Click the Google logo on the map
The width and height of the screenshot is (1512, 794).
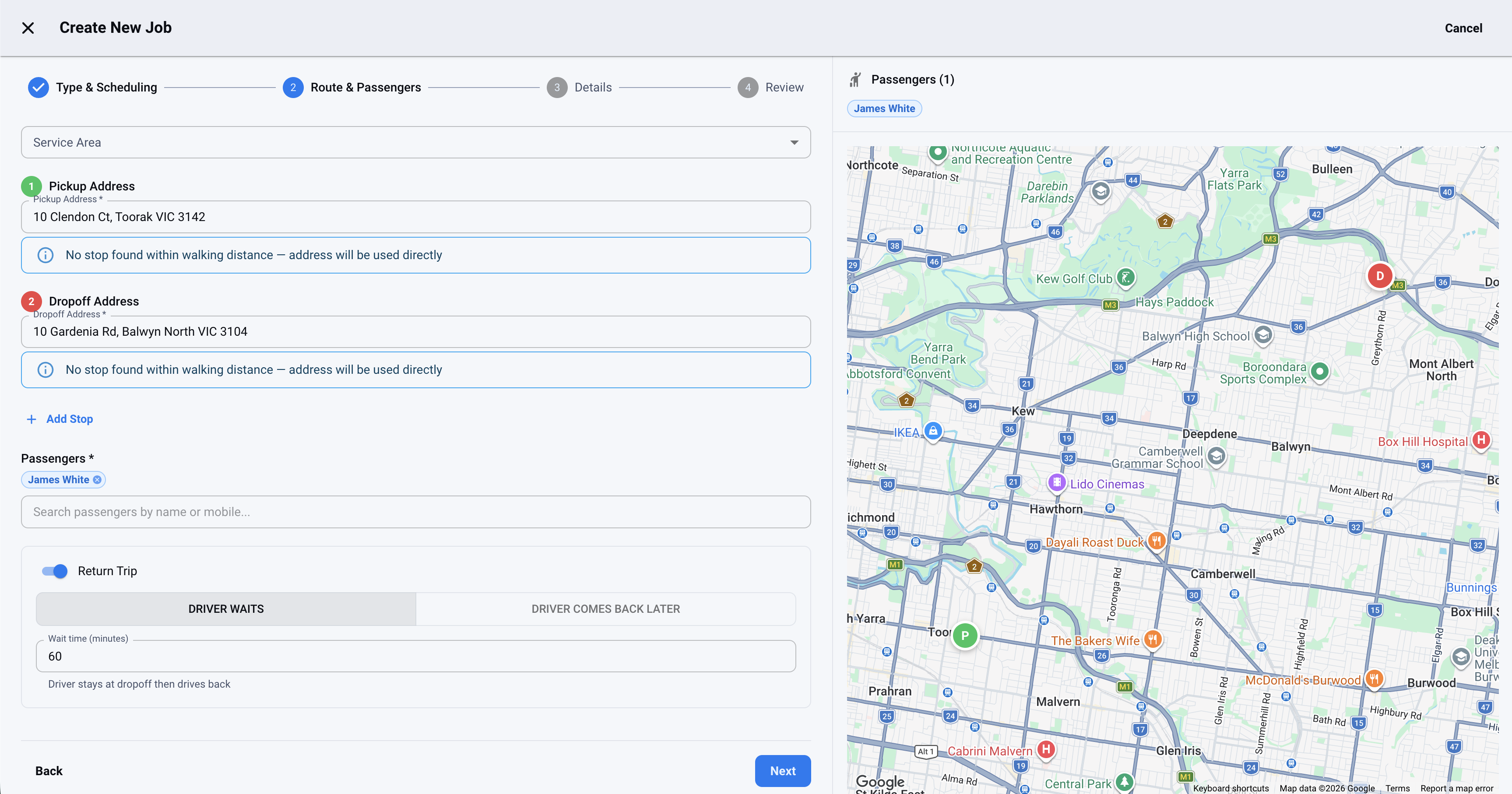[880, 781]
